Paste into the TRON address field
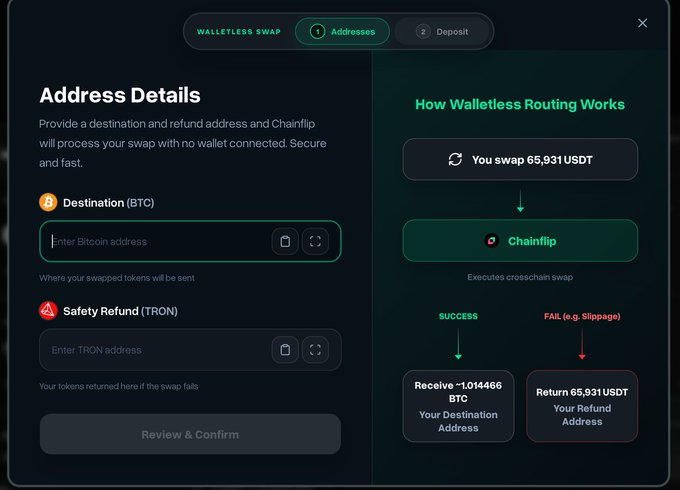The image size is (680, 490). (x=285, y=350)
